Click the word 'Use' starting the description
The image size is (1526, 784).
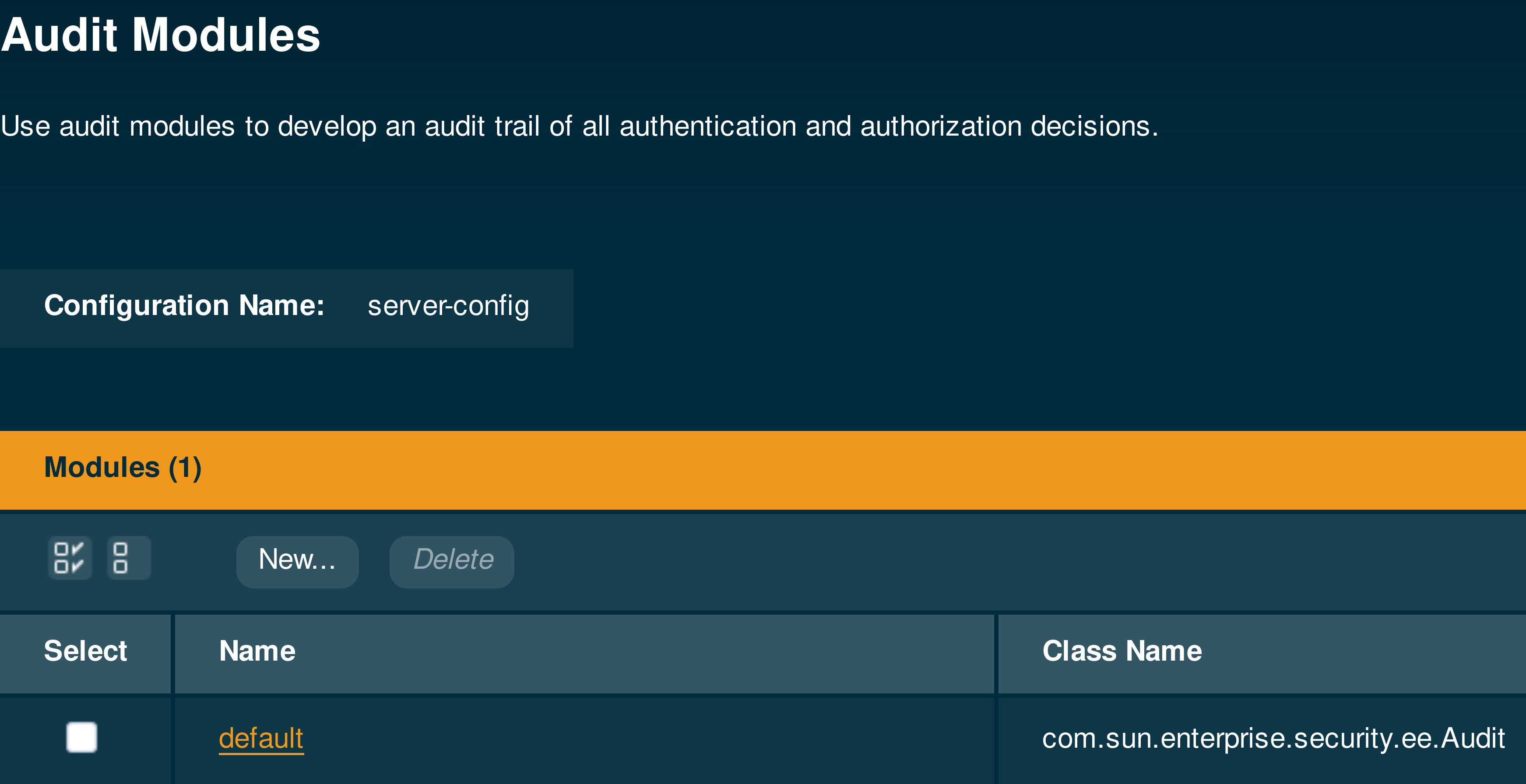pos(25,126)
